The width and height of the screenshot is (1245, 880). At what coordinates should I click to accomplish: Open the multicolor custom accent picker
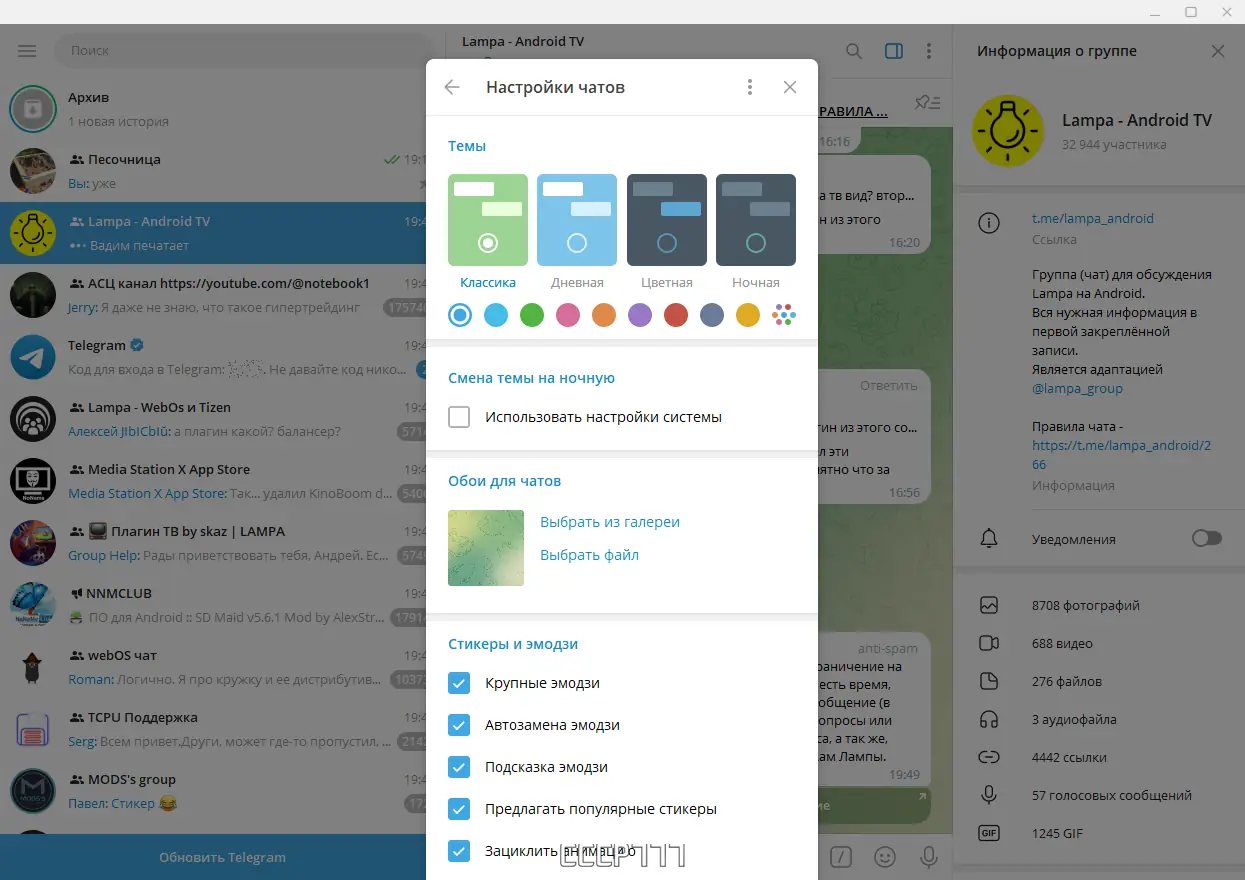point(784,315)
